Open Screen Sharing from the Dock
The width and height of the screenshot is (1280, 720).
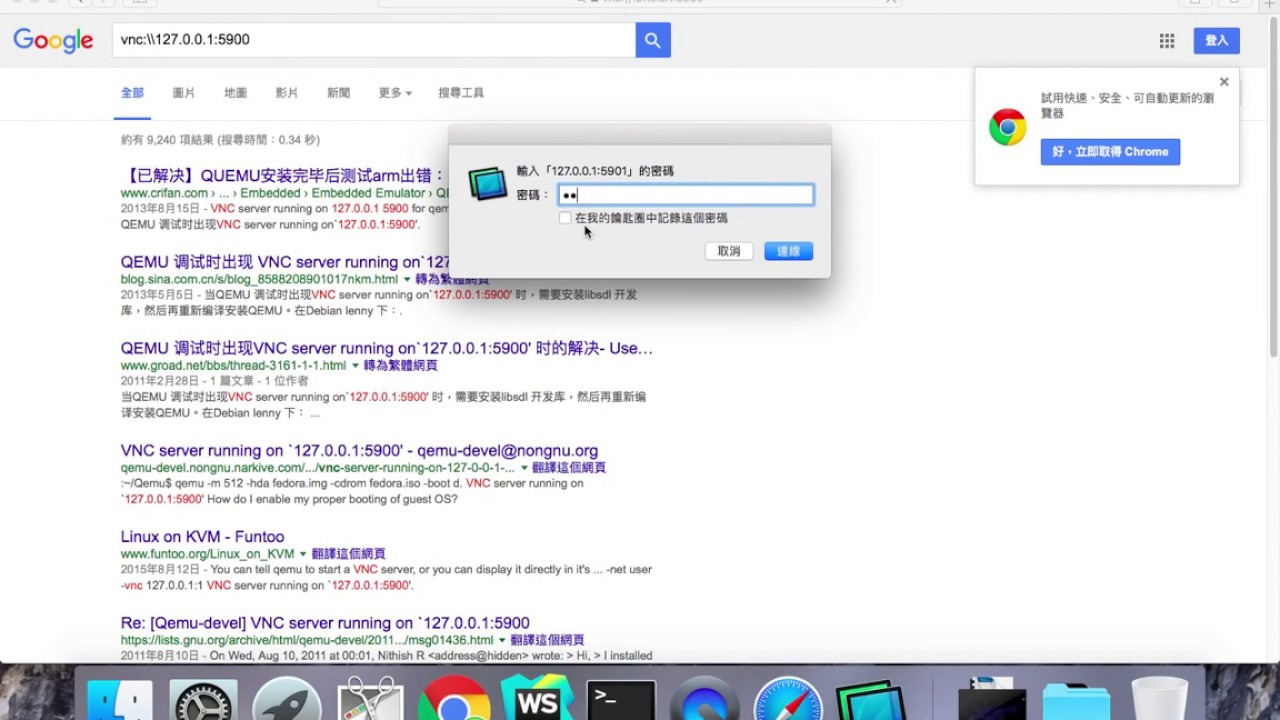pyautogui.click(x=870, y=701)
